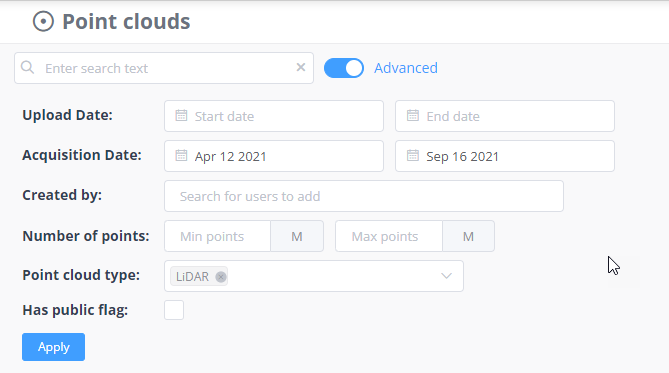Click the Max points input
The height and width of the screenshot is (373, 669).
pyautogui.click(x=389, y=236)
